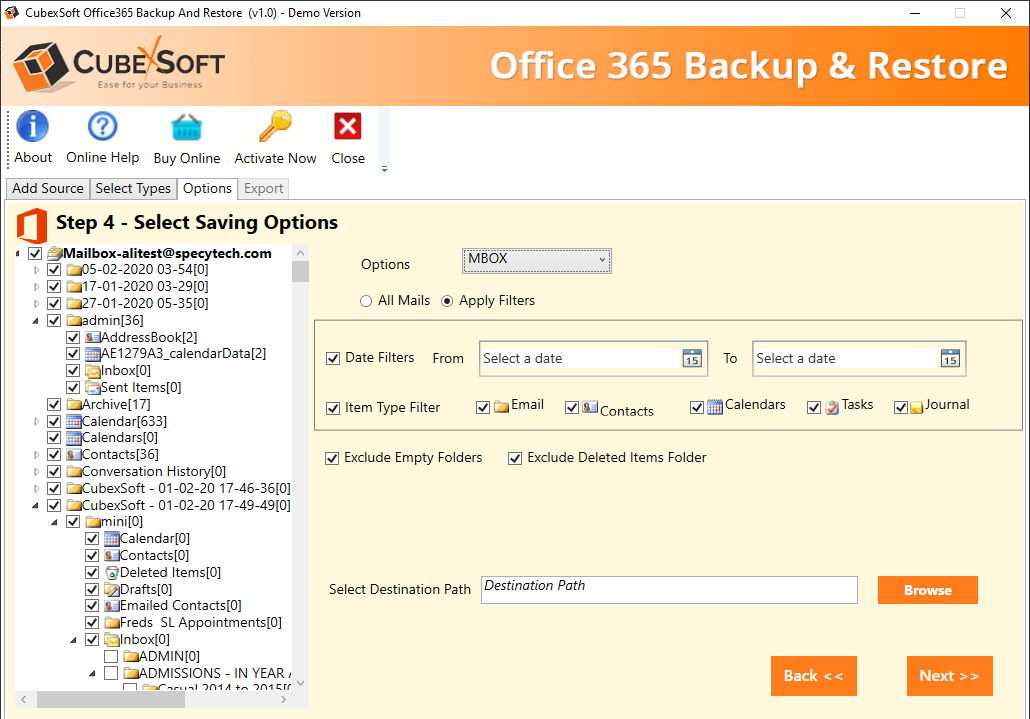
Task: Collapse the mini[0] folder
Action: point(55,523)
